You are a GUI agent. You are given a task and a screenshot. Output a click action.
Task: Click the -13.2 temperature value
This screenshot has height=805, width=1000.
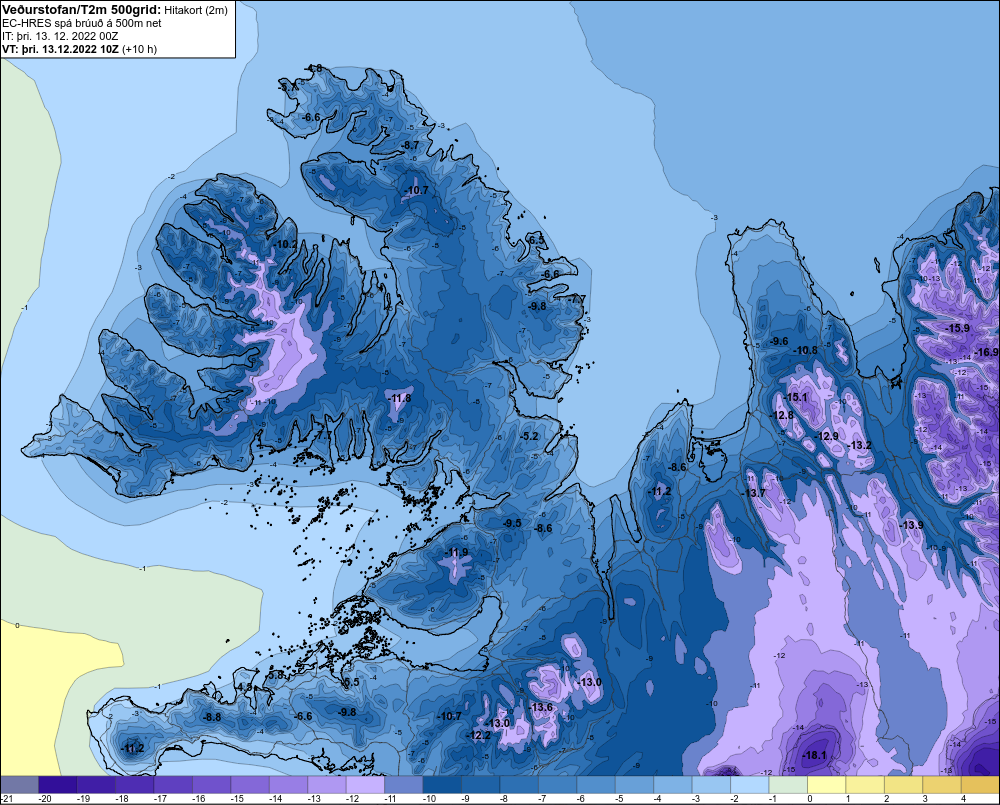pos(860,445)
